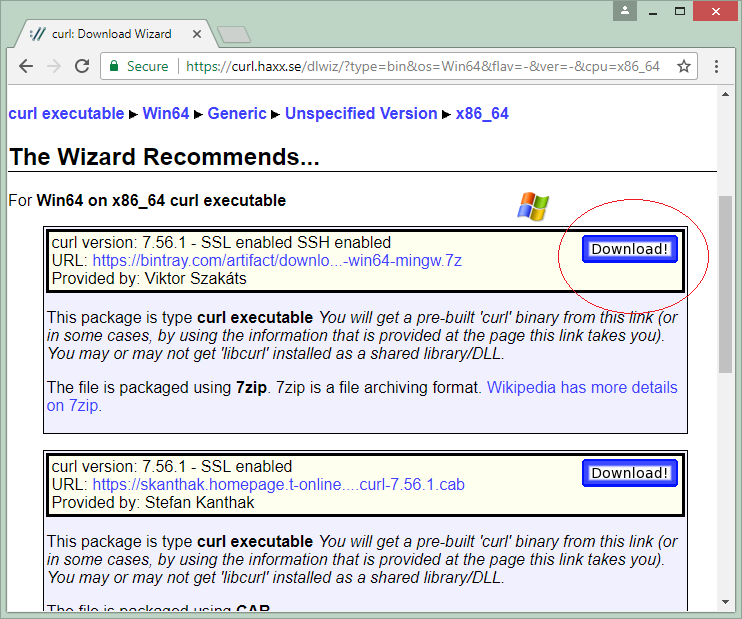Click the 'x86_64' breadcrumb link

click(482, 114)
